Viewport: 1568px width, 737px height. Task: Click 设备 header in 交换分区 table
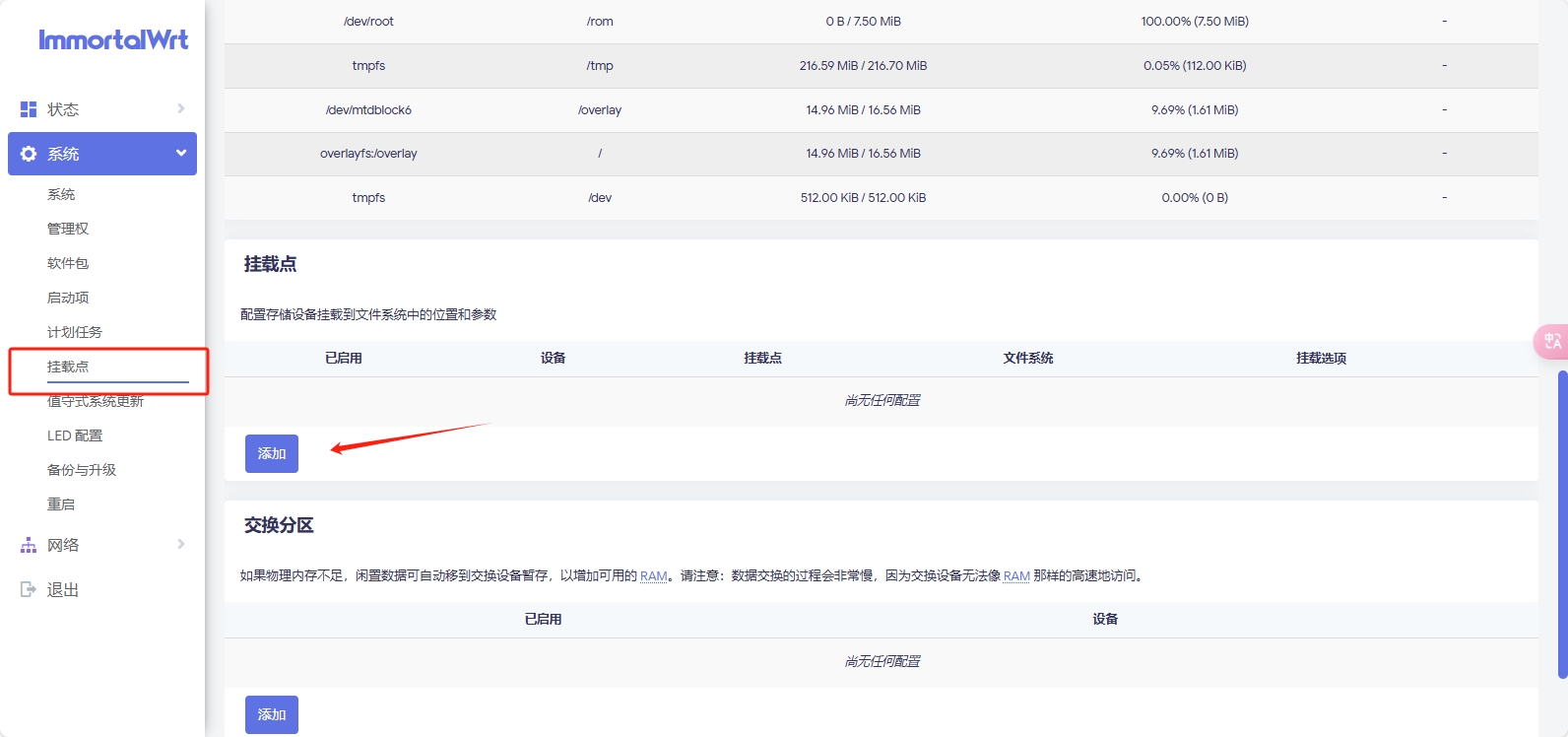pyautogui.click(x=1106, y=619)
